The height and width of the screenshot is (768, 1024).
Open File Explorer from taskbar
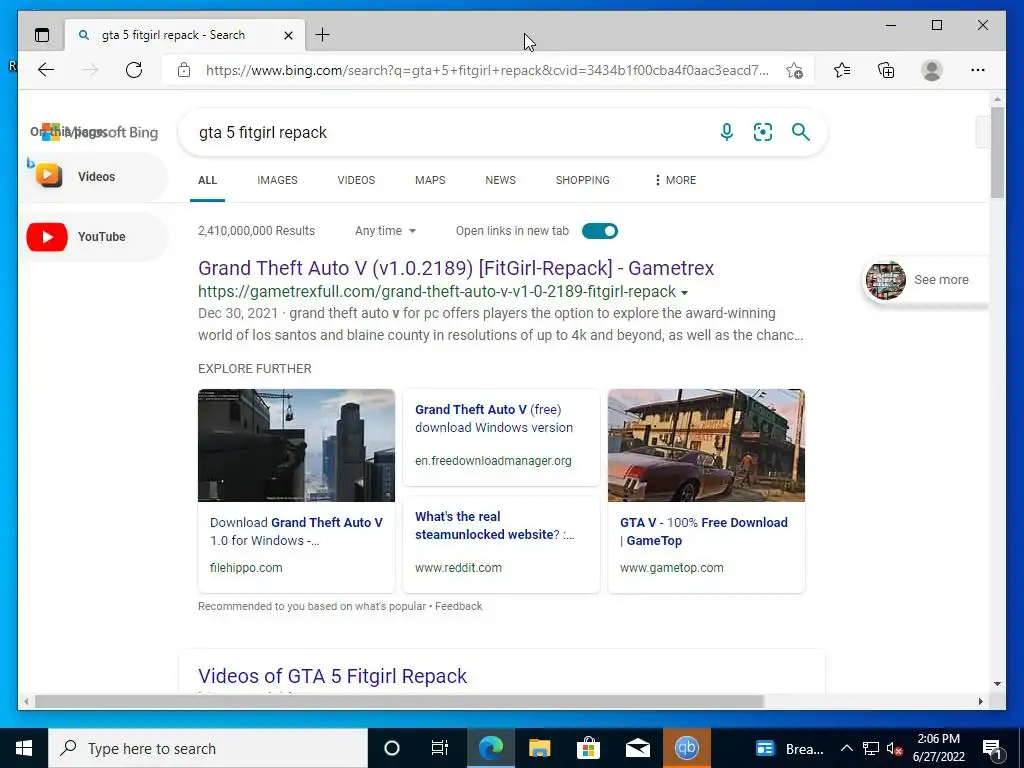(539, 748)
